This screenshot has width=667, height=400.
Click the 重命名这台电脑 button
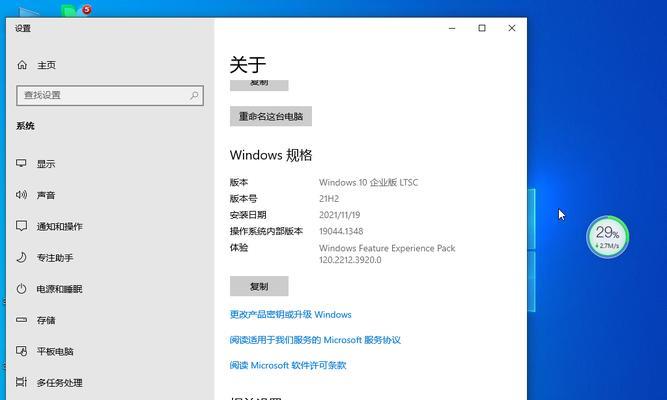click(271, 116)
